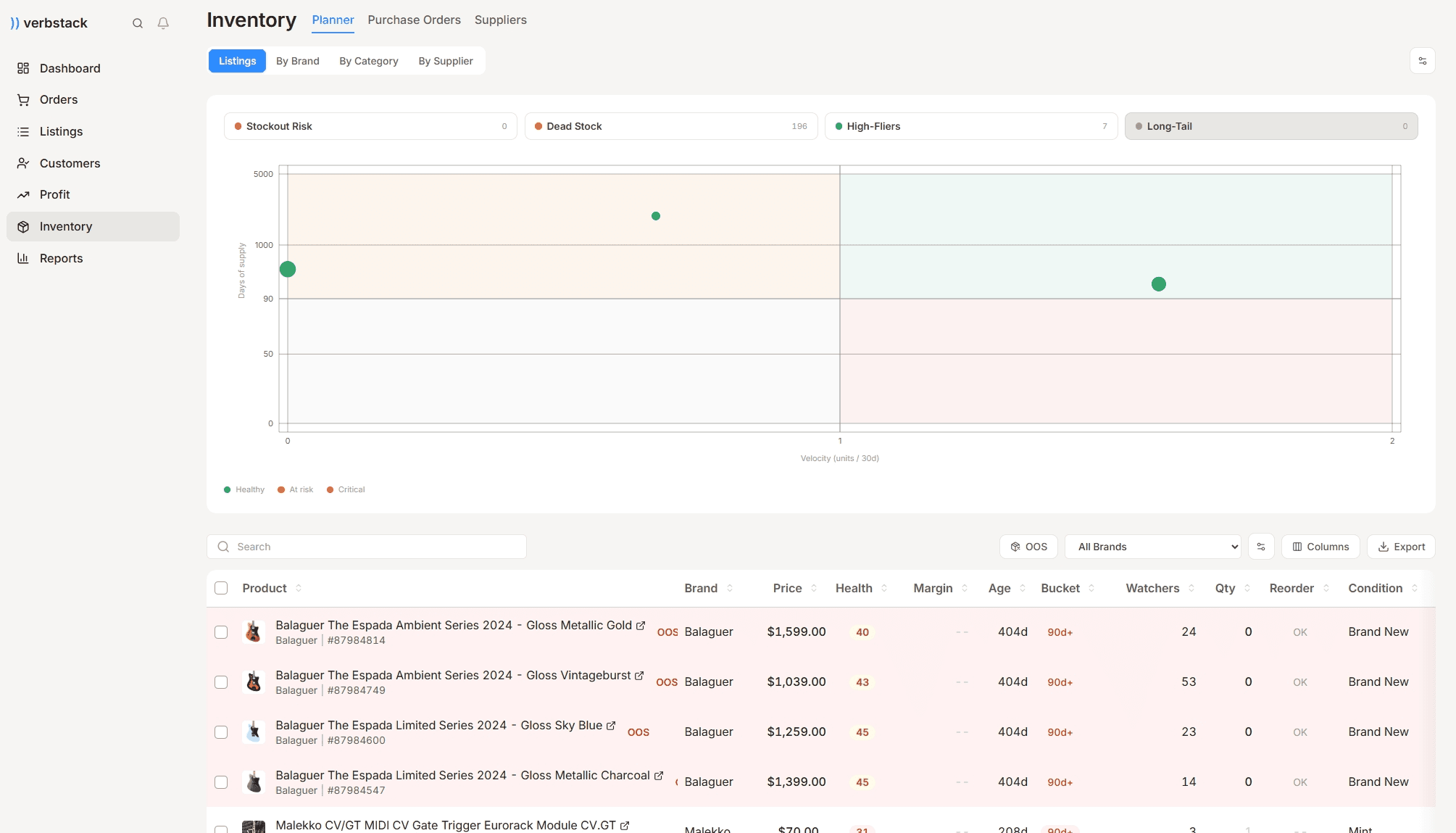Sort table by Brand column
1456x833 pixels.
coord(708,588)
